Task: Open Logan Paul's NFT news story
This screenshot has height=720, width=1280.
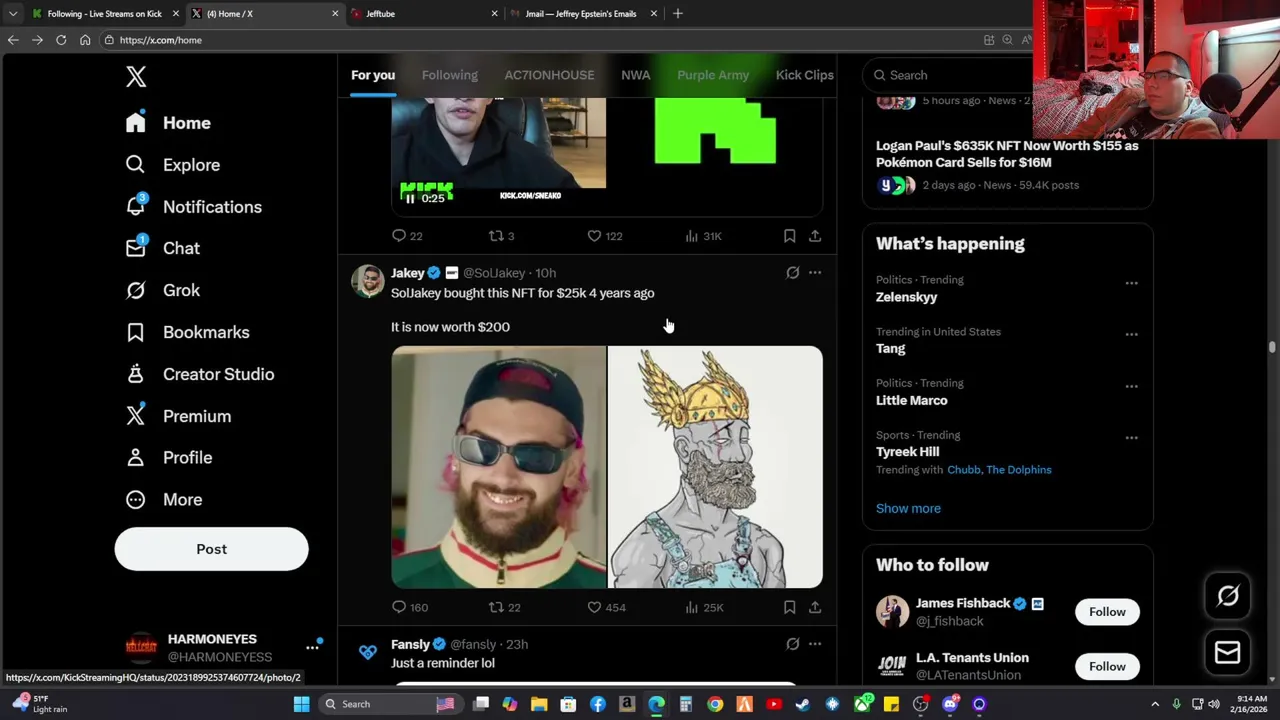Action: point(1007,154)
